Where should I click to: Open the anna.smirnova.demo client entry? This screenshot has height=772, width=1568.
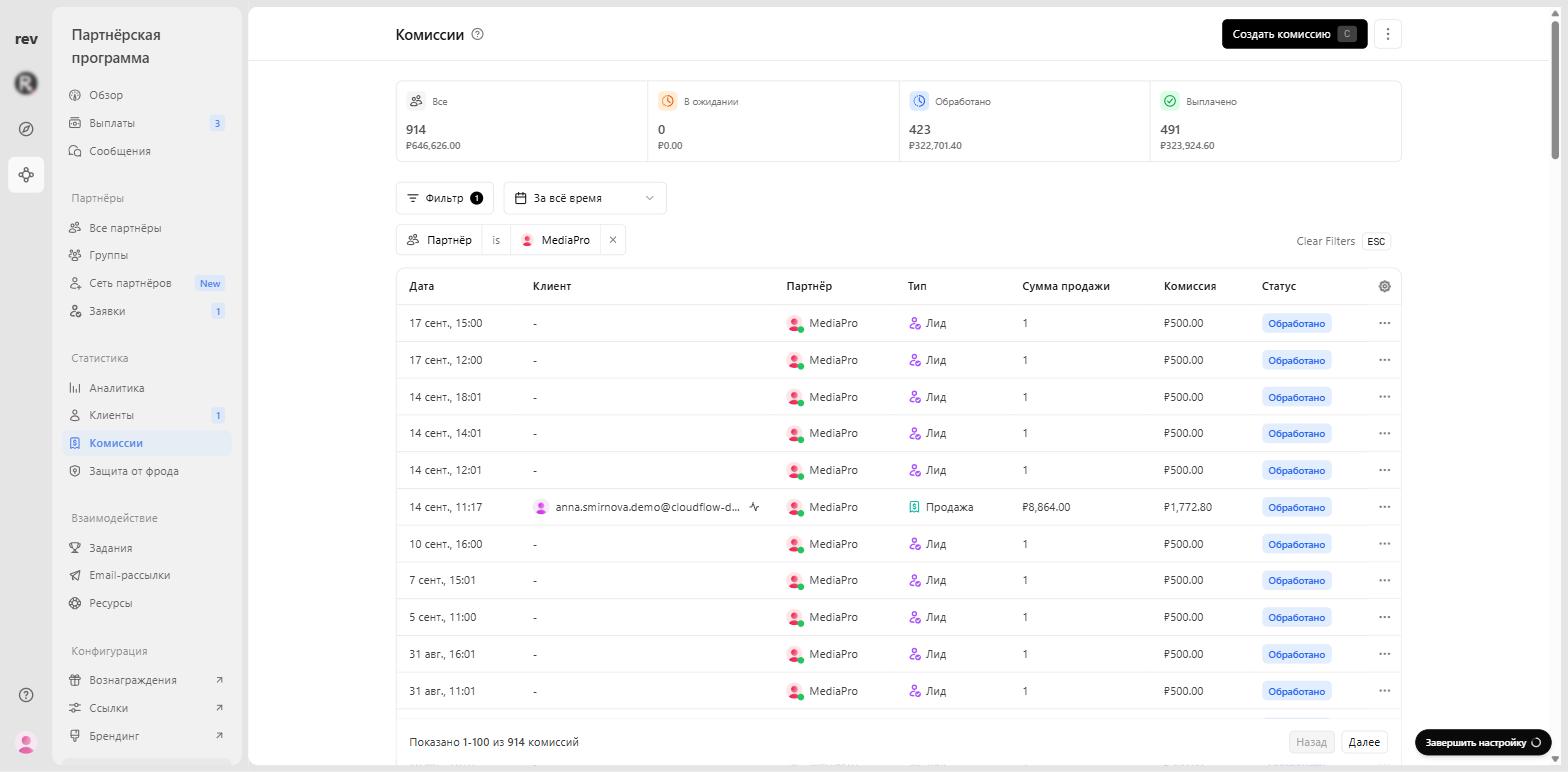pyautogui.click(x=647, y=507)
